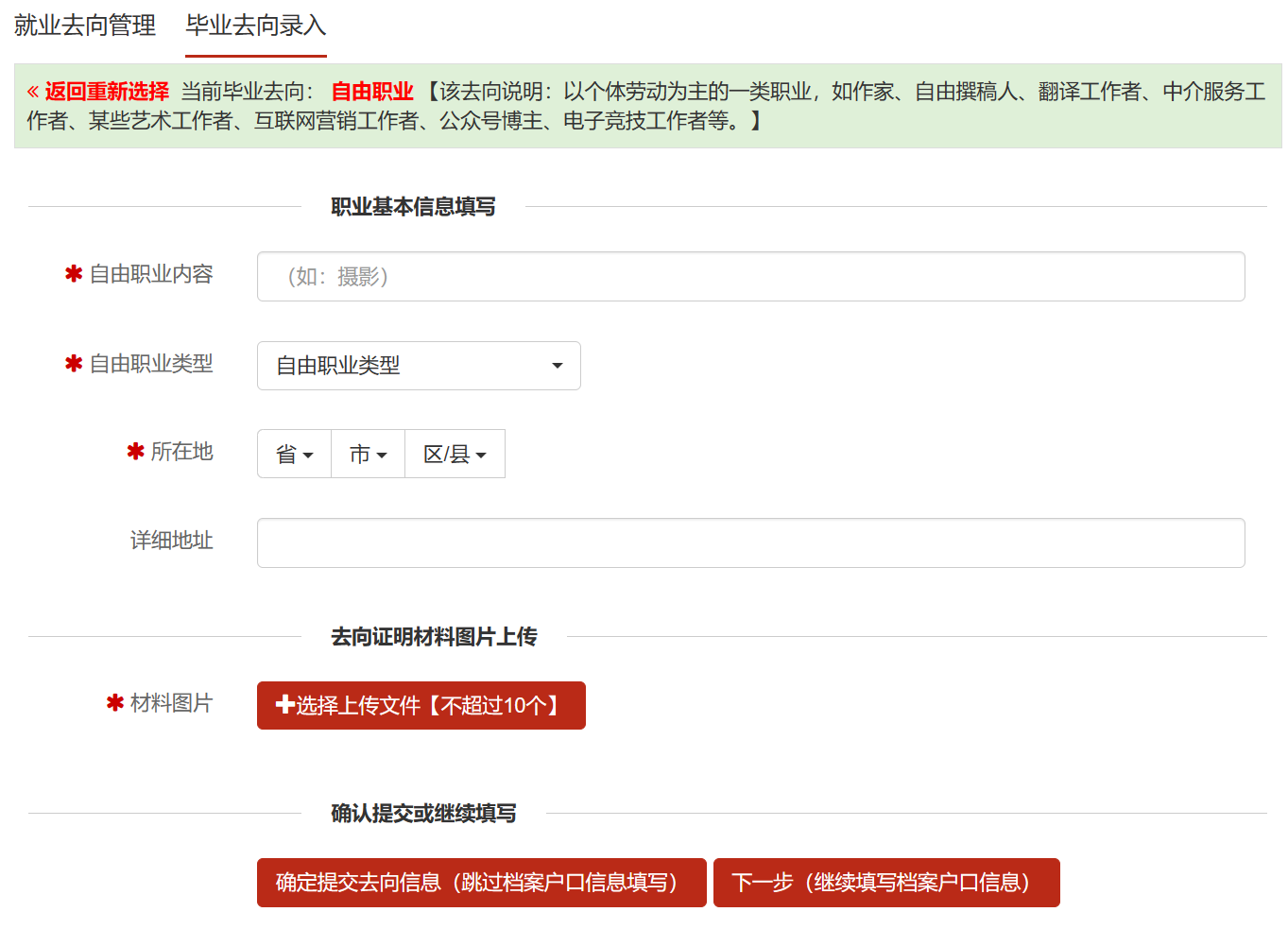1288x929 pixels.
Task: Click 下一步 continue to 档案户口信息 button
Action: click(x=886, y=883)
